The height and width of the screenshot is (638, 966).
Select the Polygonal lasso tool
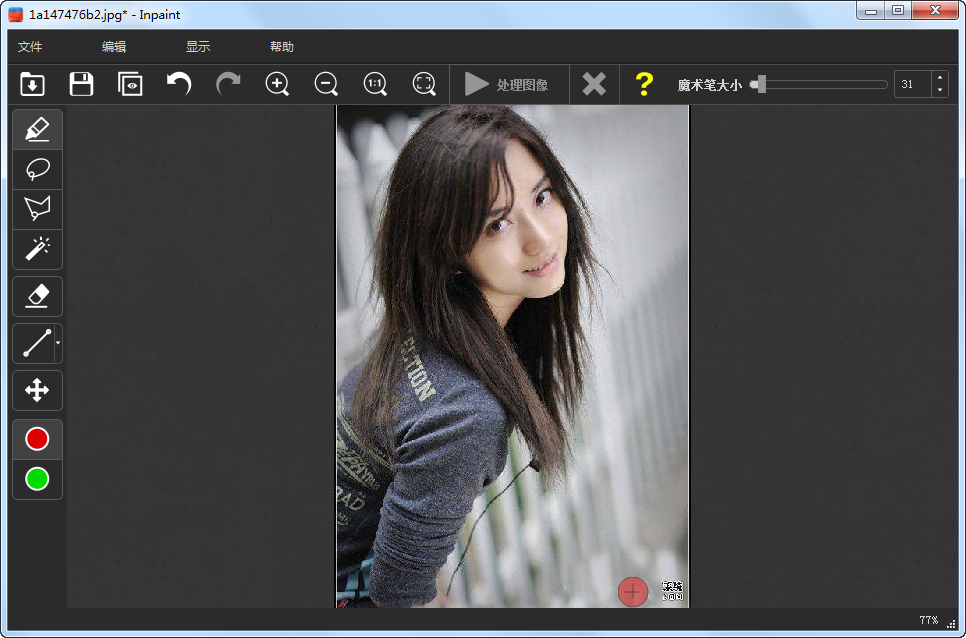[37, 209]
